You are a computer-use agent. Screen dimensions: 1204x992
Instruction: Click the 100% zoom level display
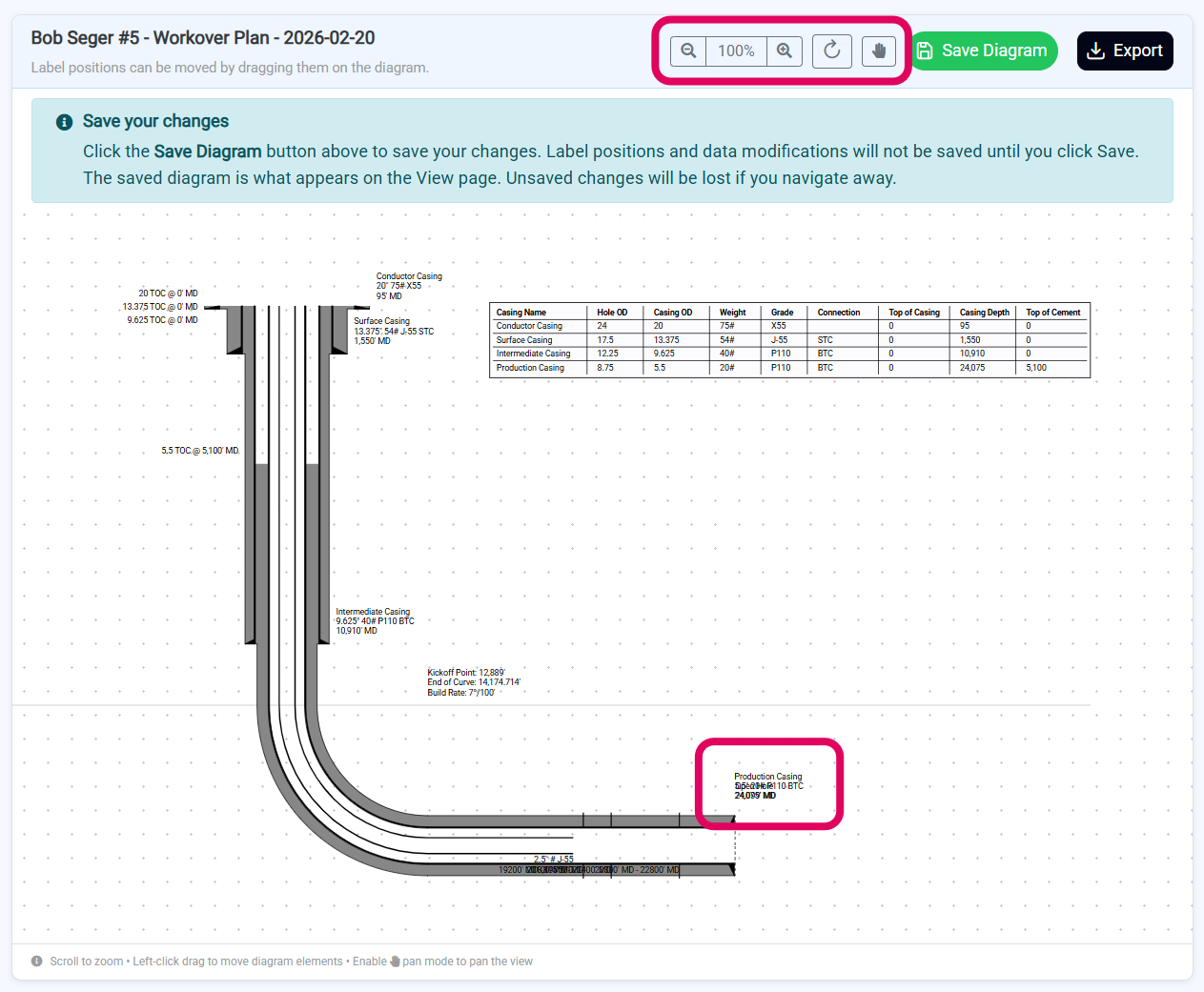(x=736, y=51)
